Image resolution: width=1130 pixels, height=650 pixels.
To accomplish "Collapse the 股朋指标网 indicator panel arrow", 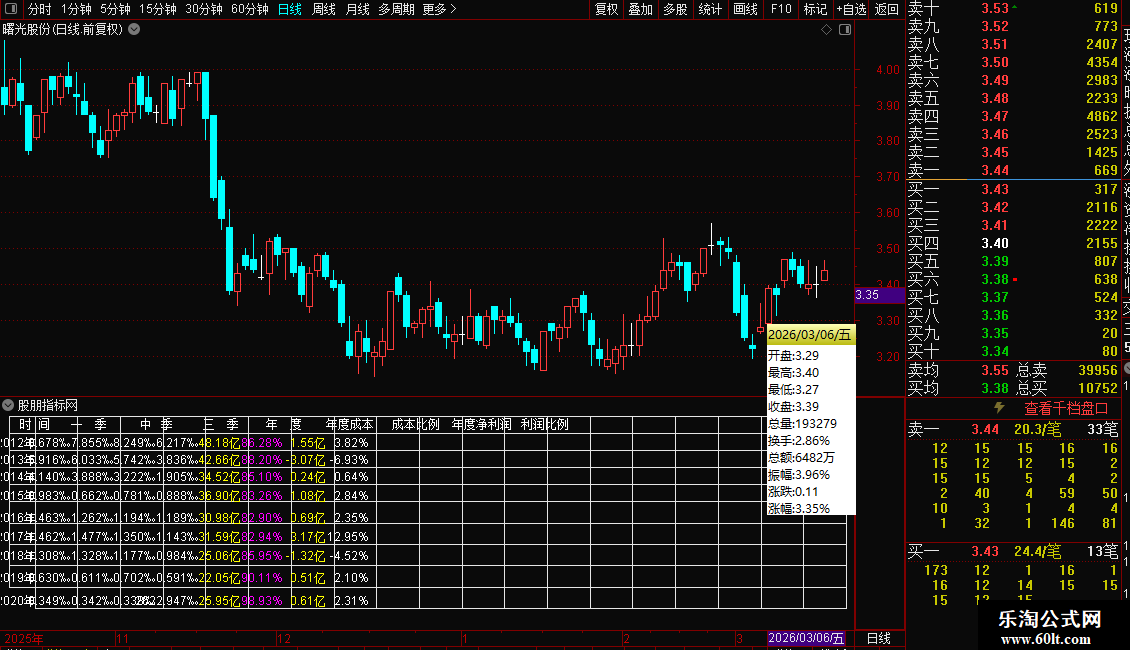I will click(8, 405).
